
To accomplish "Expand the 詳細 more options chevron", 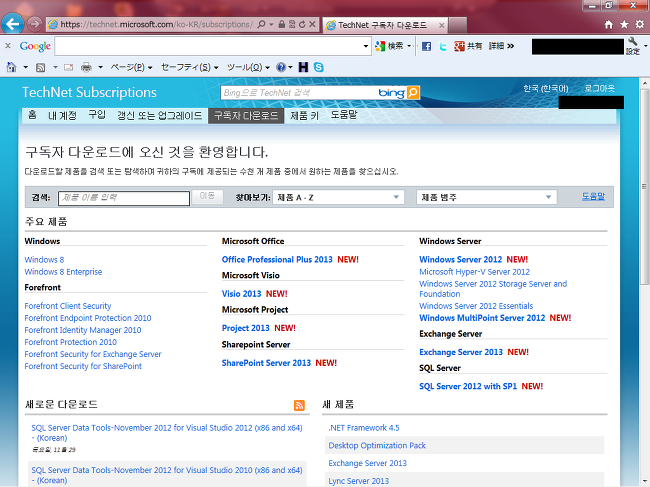I will [510, 46].
